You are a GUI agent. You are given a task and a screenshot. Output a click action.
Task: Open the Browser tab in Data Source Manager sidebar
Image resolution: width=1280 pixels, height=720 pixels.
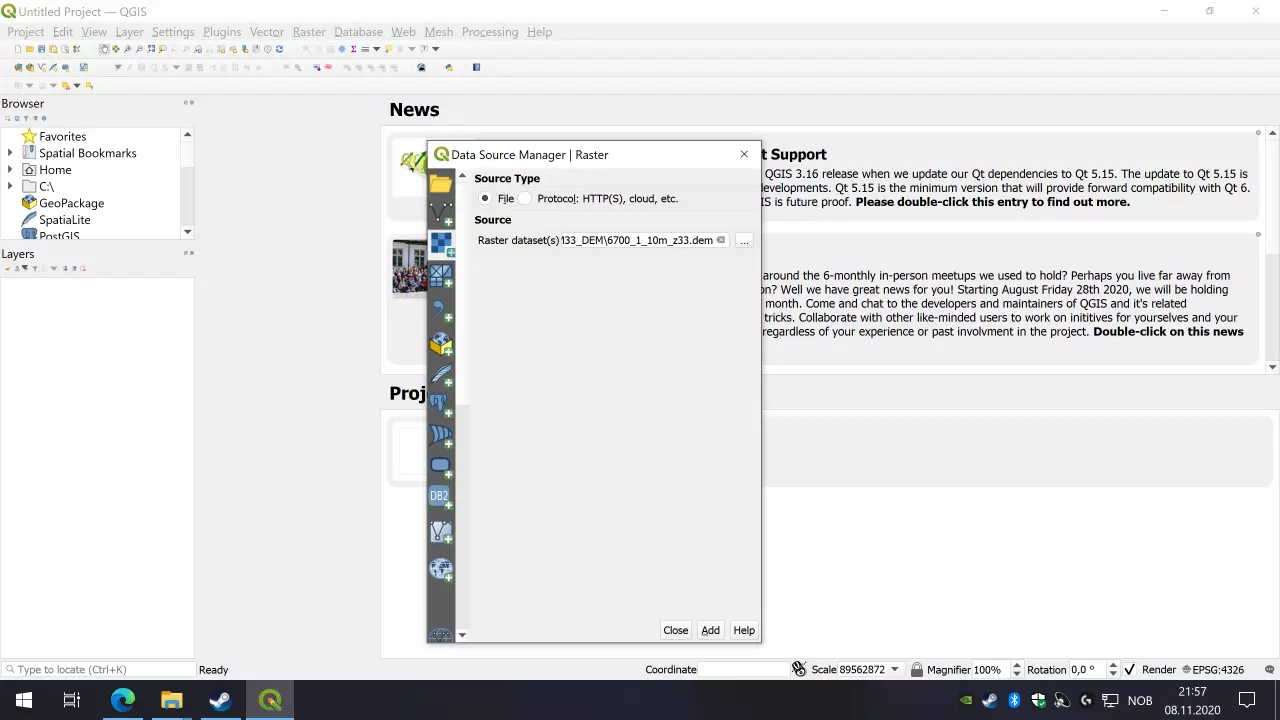click(441, 183)
